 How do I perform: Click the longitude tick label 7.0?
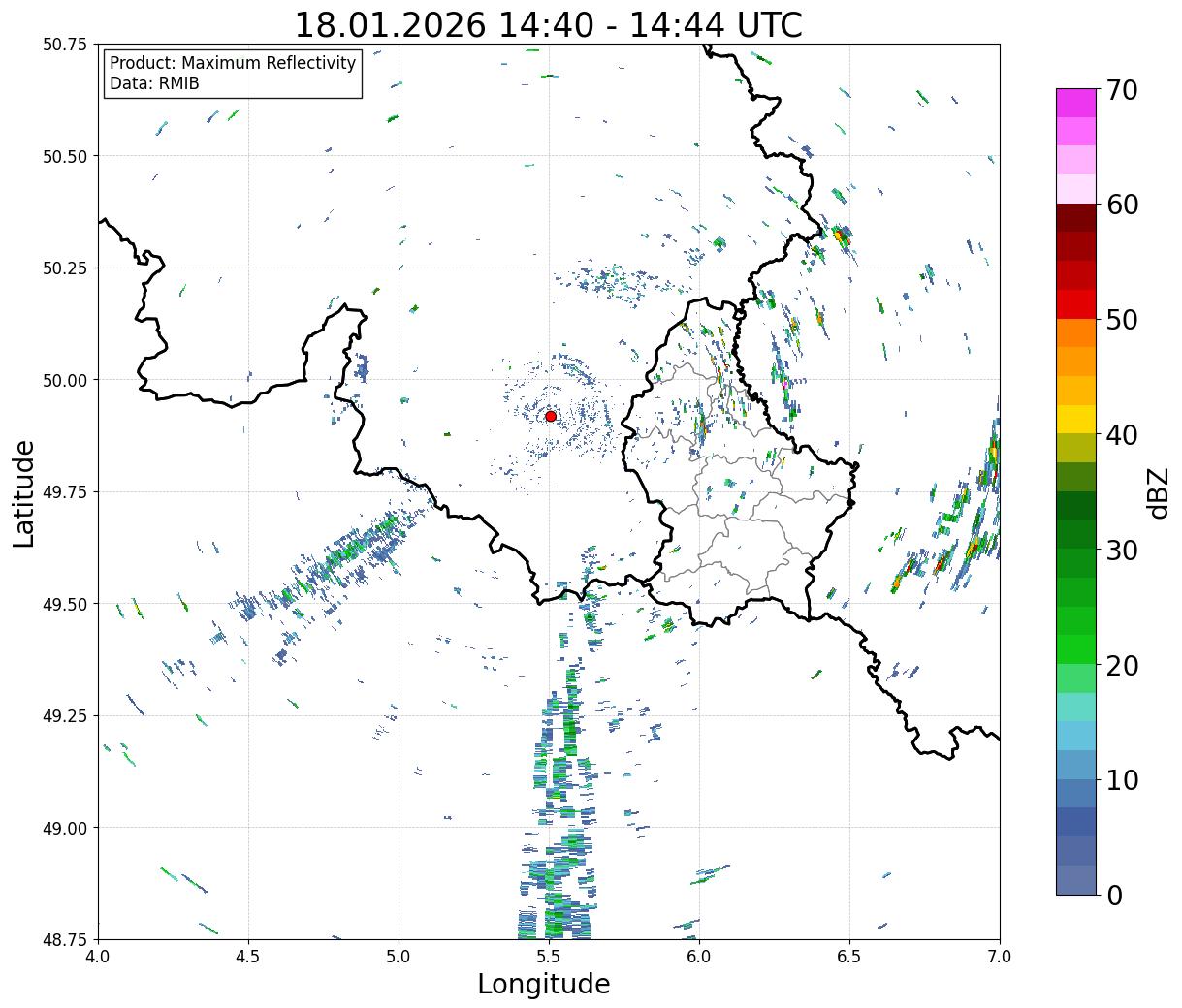[x=1000, y=957]
